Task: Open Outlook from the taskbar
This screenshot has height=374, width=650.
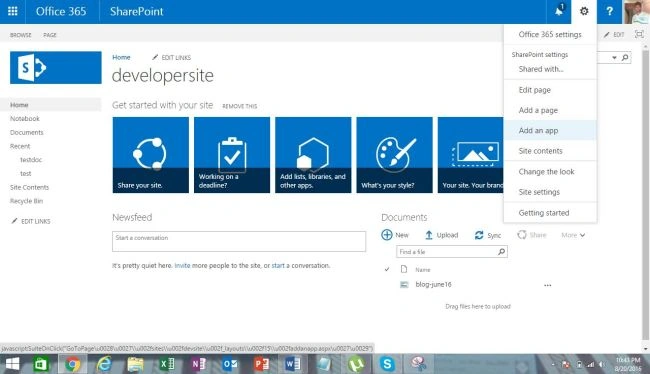Action: pyautogui.click(x=230, y=364)
